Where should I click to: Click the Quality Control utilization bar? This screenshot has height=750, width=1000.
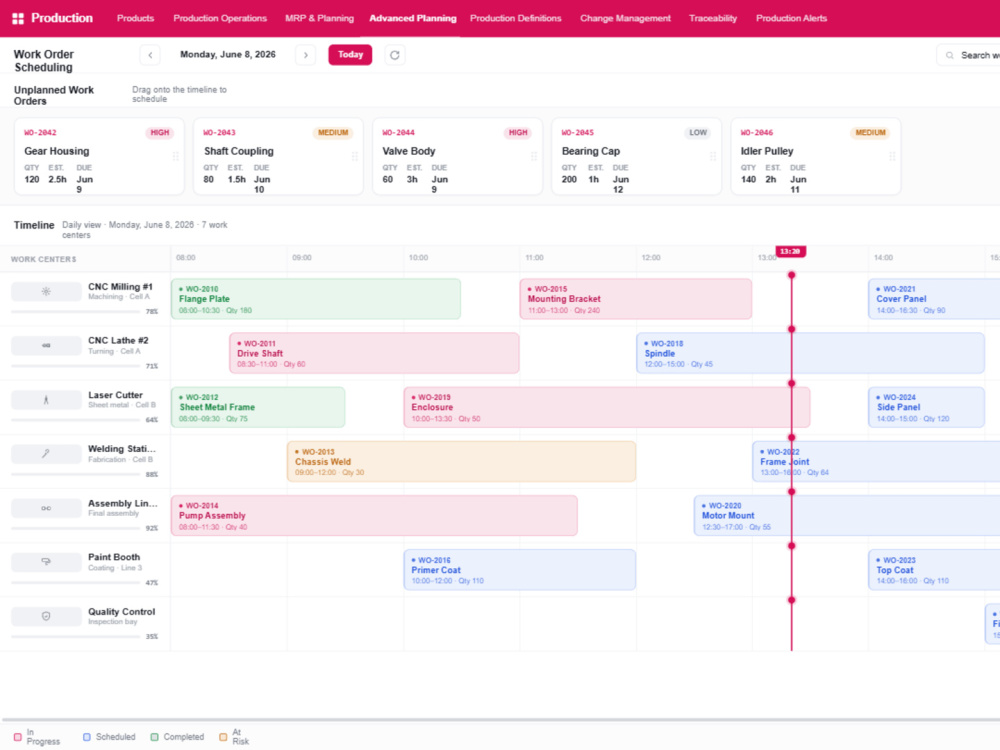76,636
